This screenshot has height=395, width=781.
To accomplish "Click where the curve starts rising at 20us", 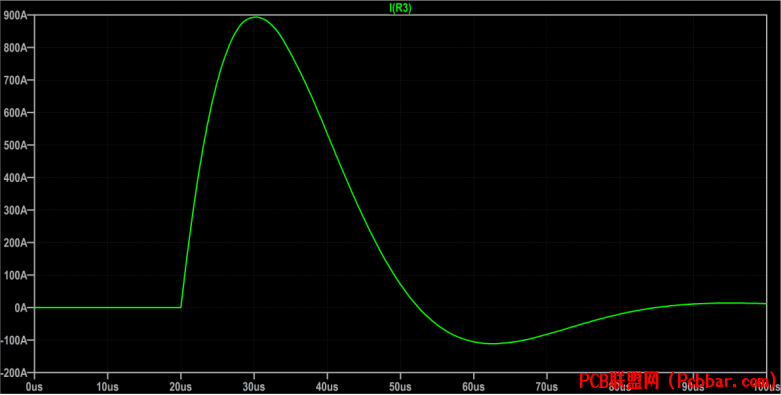I will coord(181,307).
